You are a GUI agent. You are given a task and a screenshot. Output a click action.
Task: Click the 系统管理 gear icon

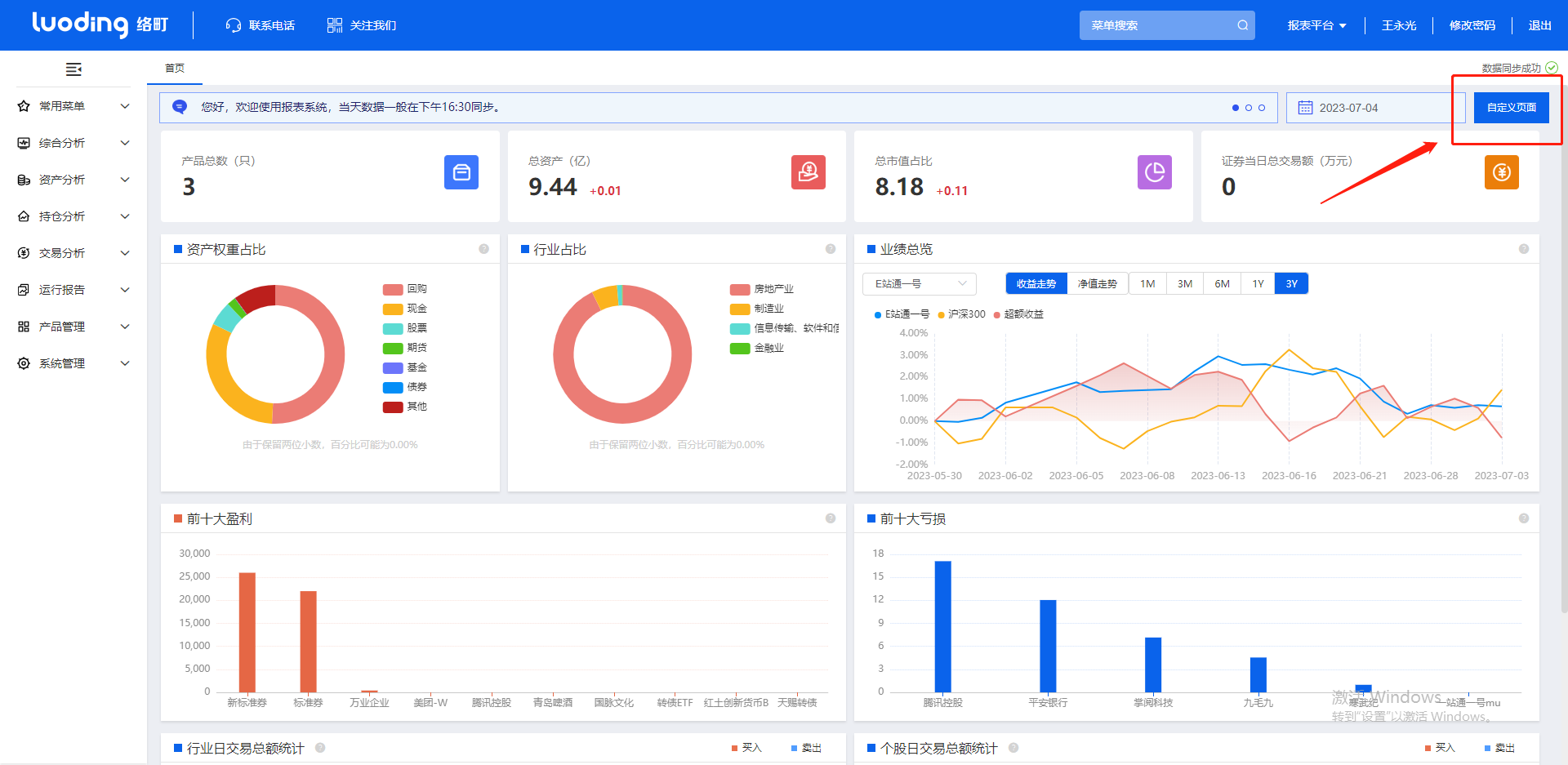[24, 363]
